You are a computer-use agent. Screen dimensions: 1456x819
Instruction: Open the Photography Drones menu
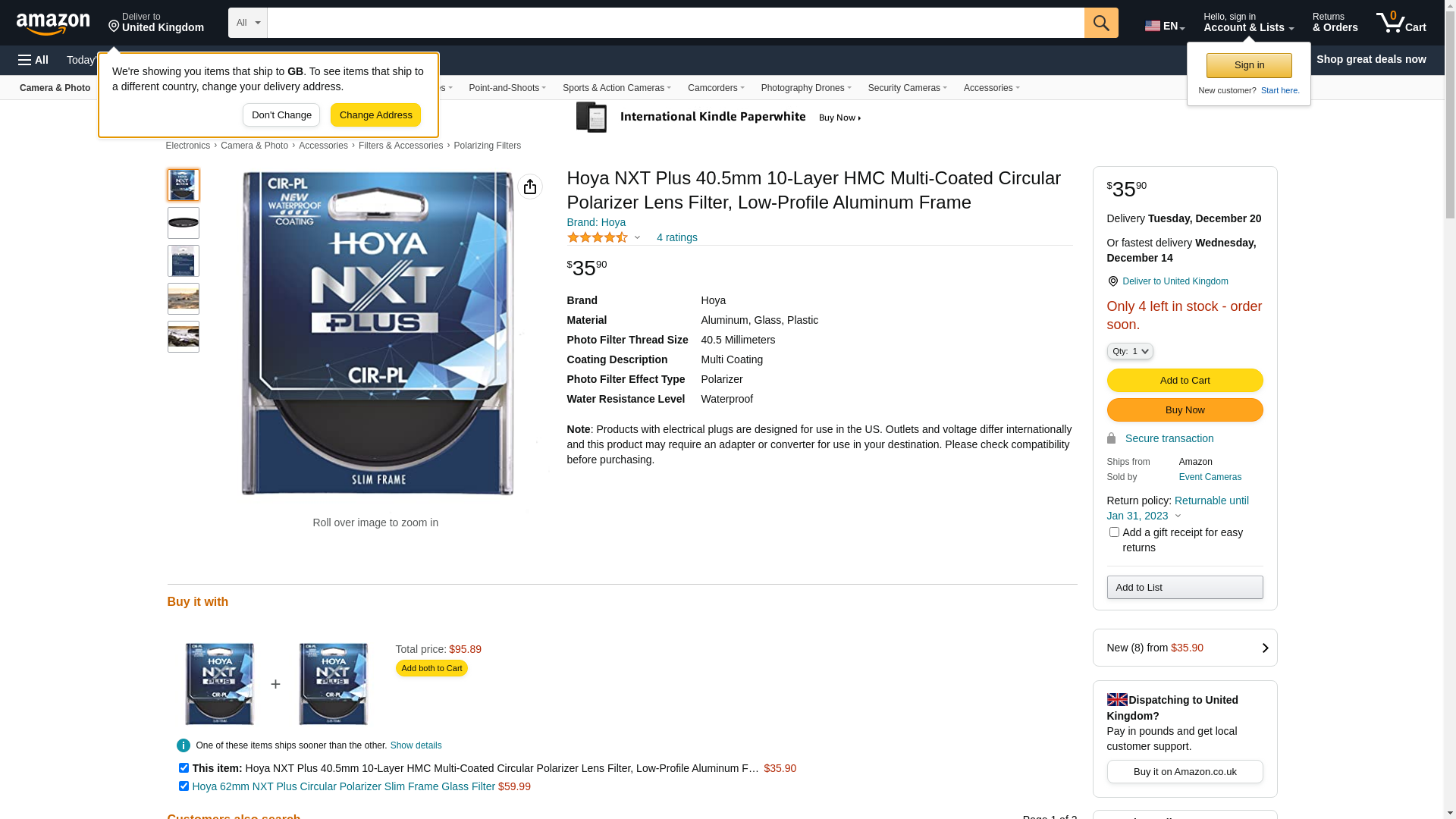pos(805,88)
